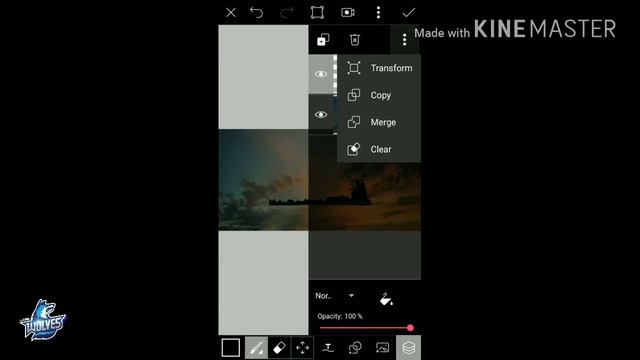Choose Copy from the layer menu
Image resolution: width=640 pixels, height=360 pixels.
[379, 95]
